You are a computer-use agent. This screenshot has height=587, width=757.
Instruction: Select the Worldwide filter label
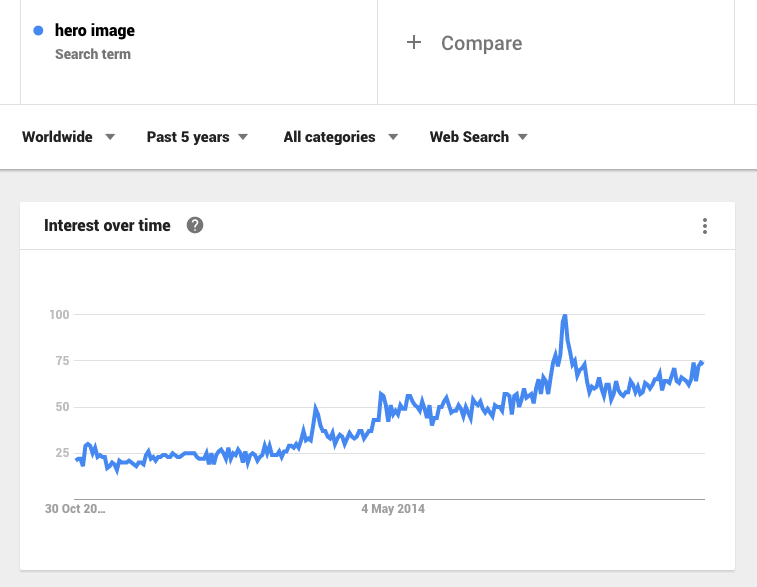(x=57, y=137)
